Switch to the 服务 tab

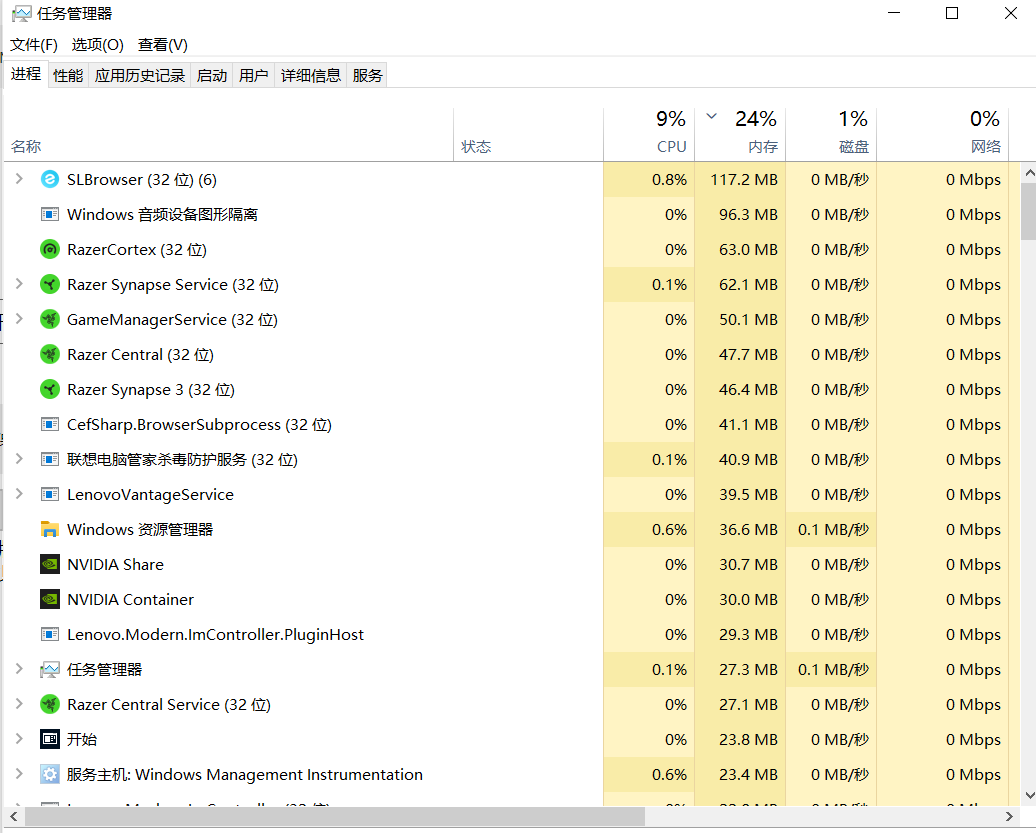(367, 75)
